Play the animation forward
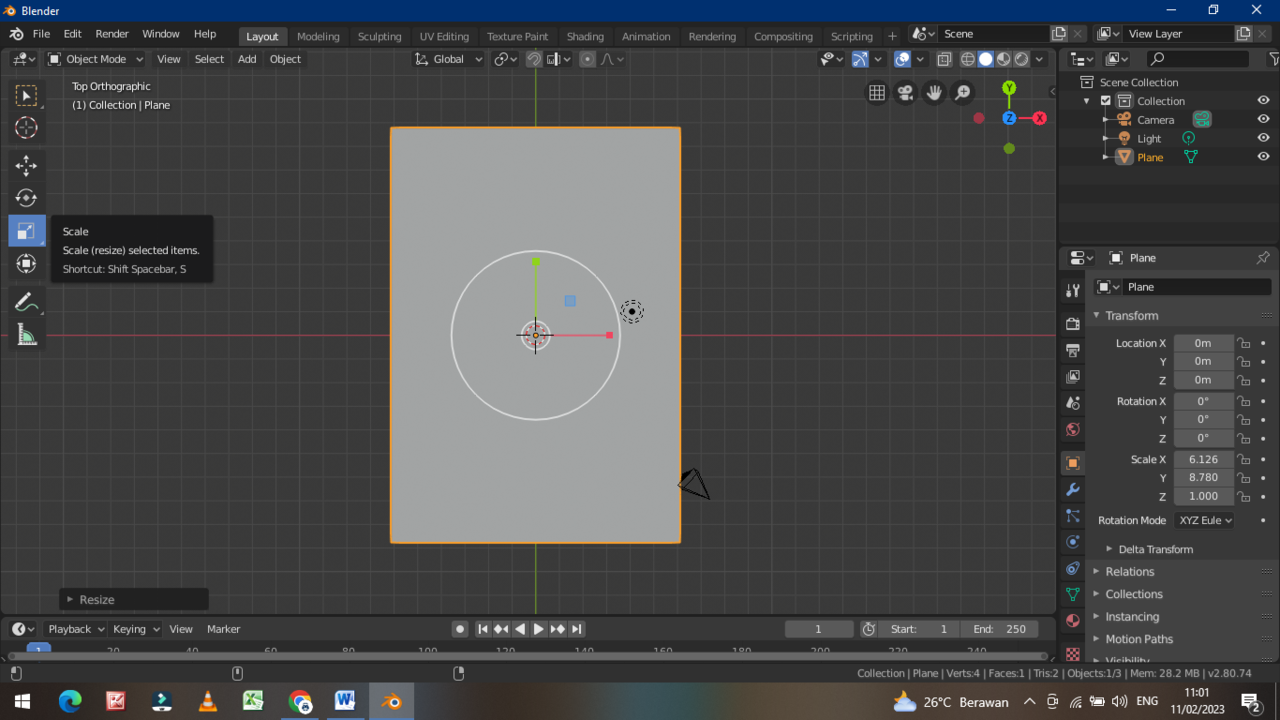This screenshot has height=720, width=1280. 539,629
